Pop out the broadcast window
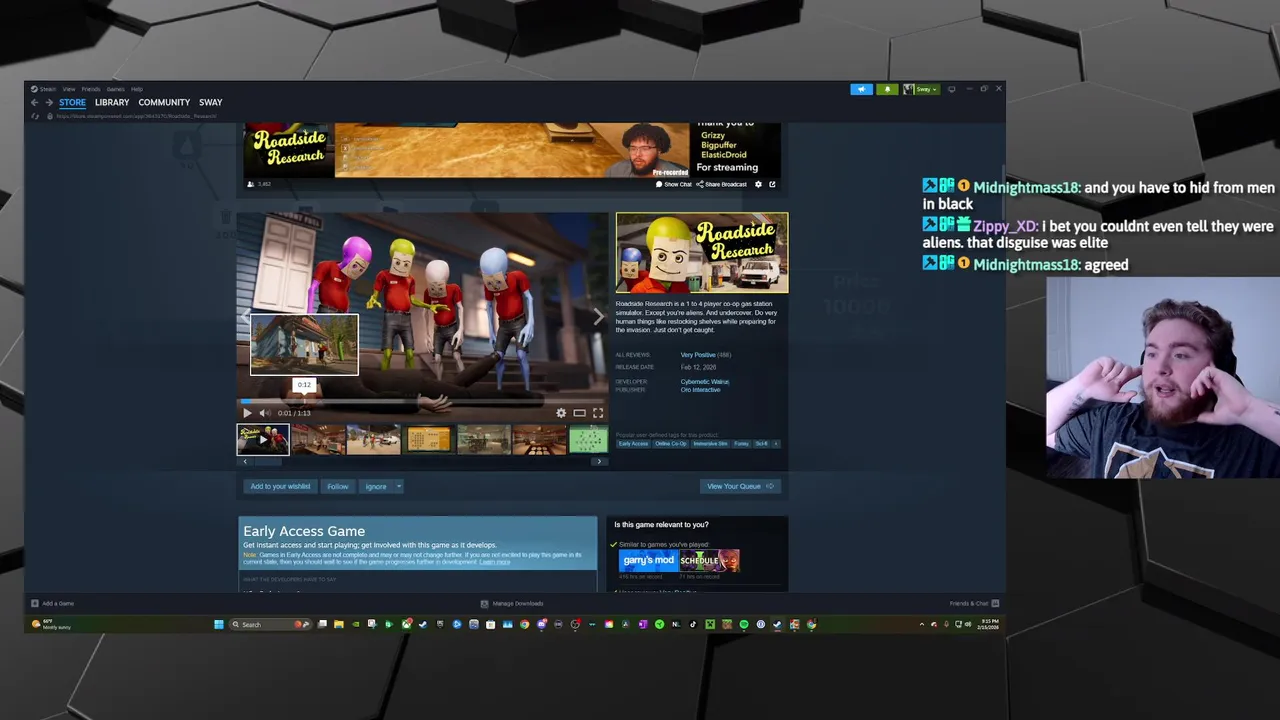The width and height of the screenshot is (1280, 720). tap(772, 184)
